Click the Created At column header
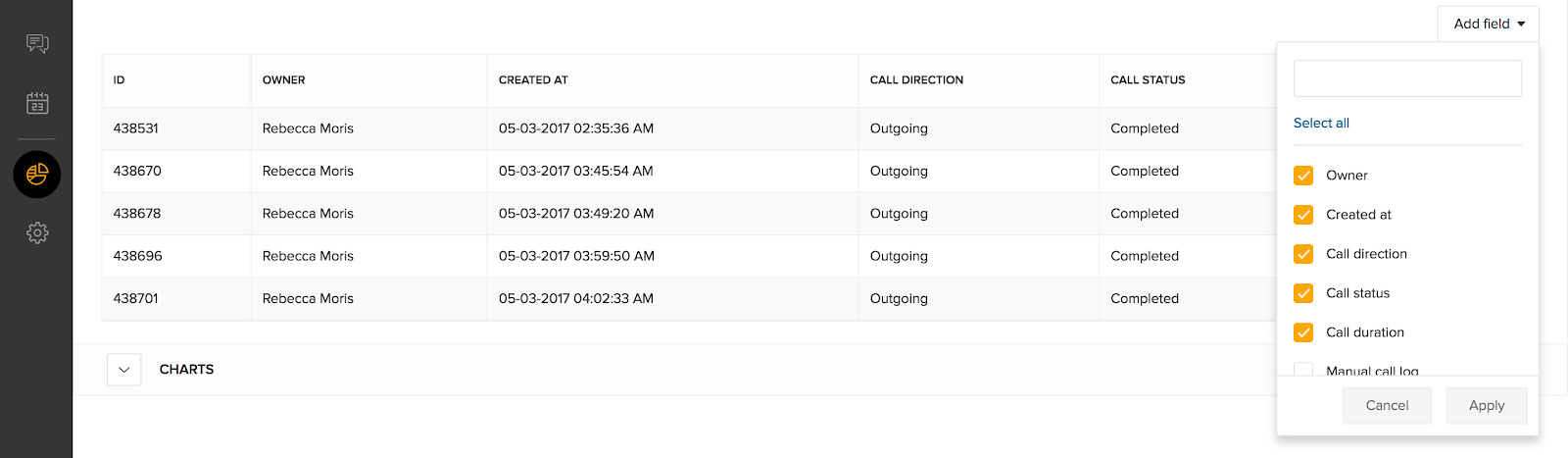Viewport: 1568px width, 458px height. click(x=533, y=80)
